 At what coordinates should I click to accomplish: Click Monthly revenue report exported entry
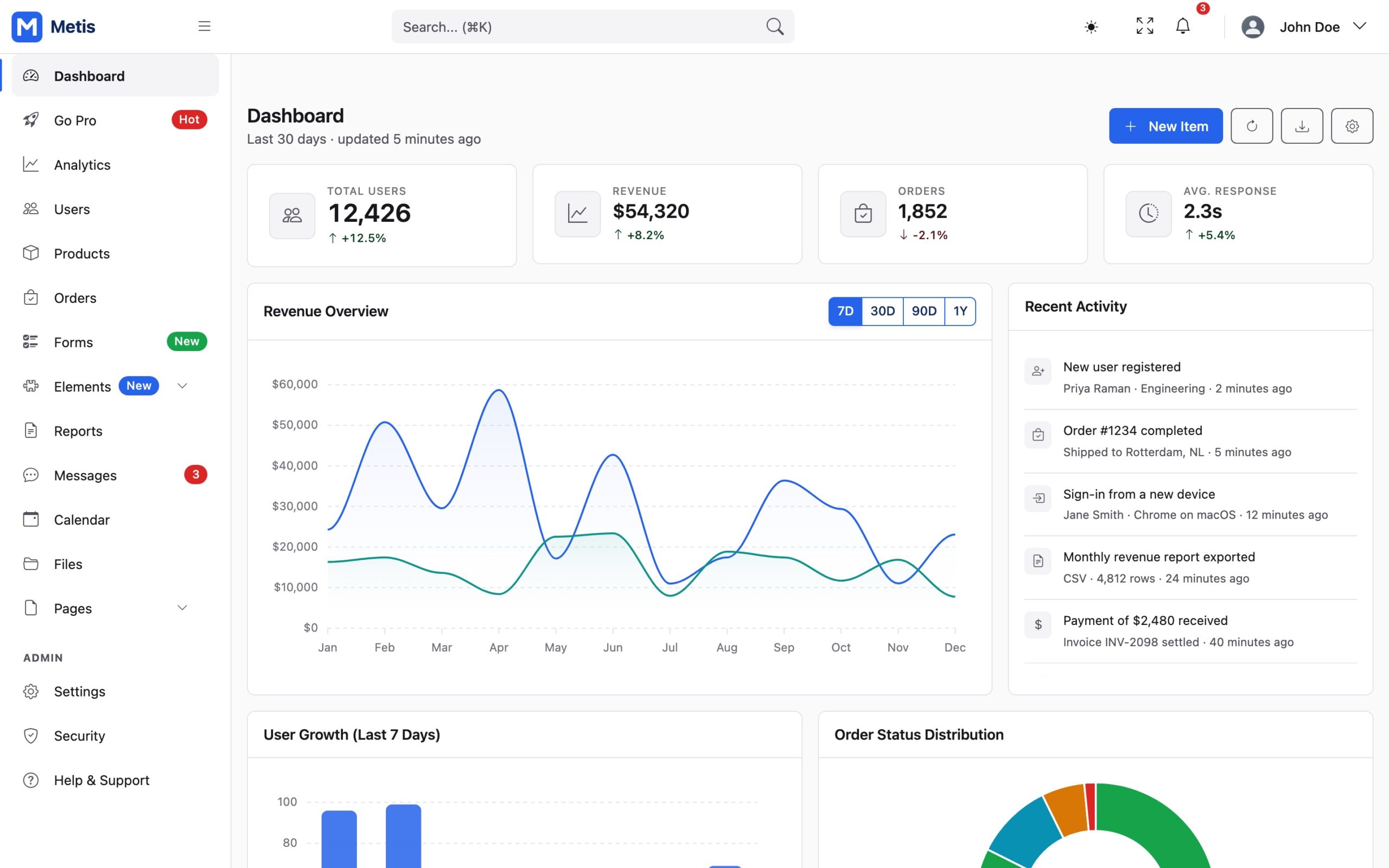tap(1190, 567)
